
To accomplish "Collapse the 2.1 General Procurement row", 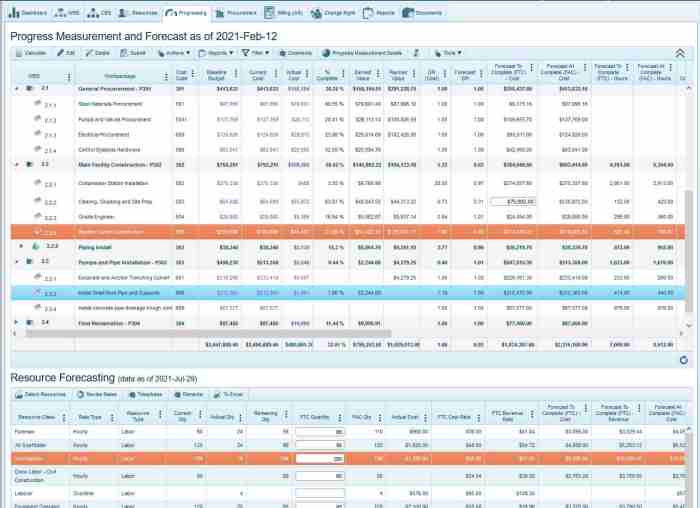I will click(17, 88).
